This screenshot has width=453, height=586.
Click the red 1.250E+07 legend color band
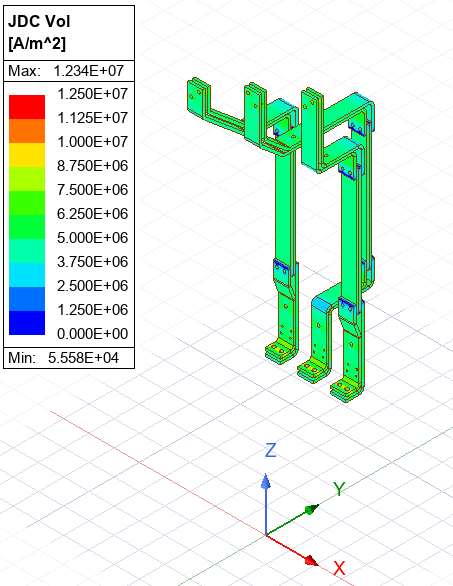coord(27,107)
